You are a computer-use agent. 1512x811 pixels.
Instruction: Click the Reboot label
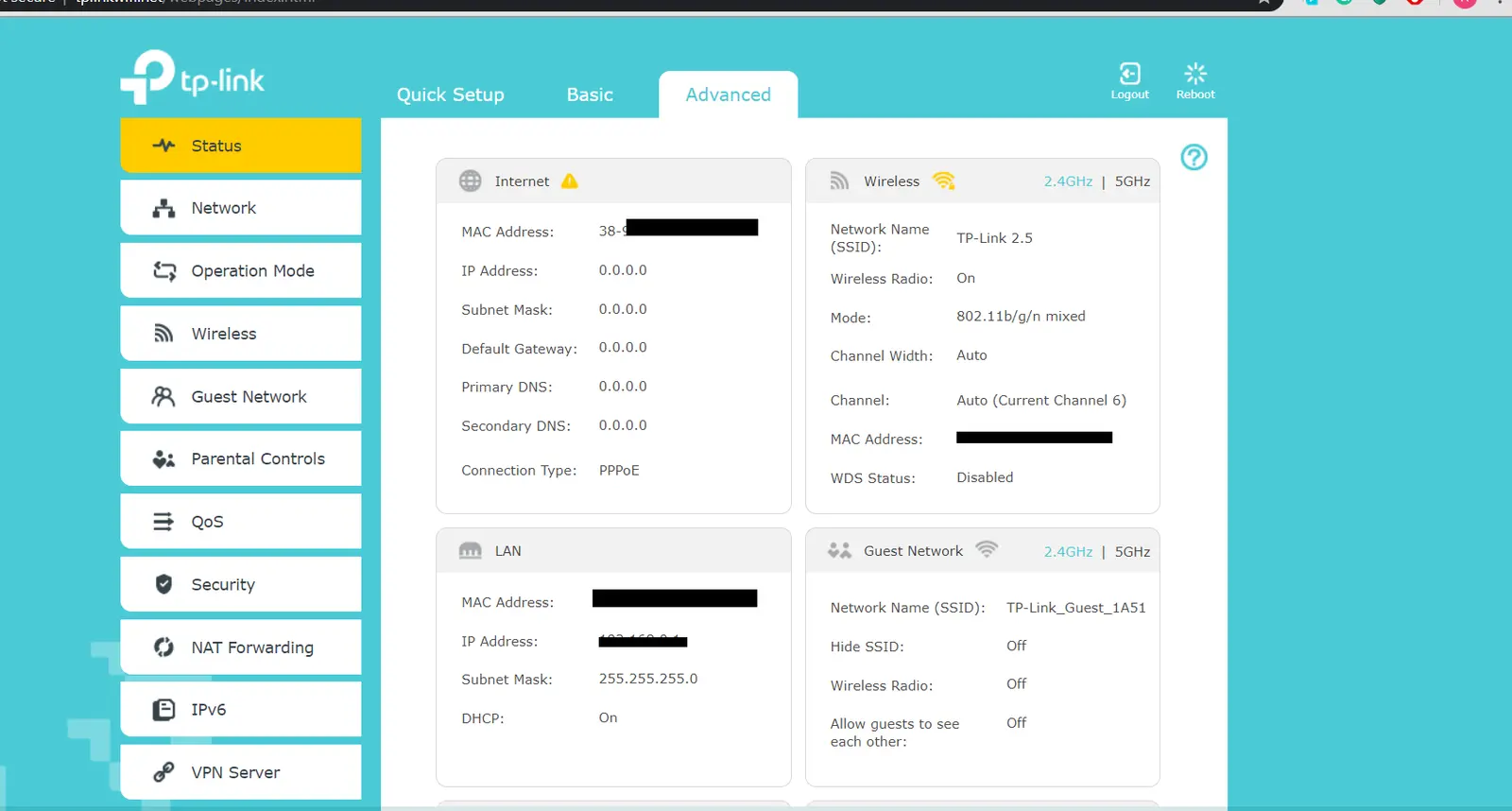1195,95
